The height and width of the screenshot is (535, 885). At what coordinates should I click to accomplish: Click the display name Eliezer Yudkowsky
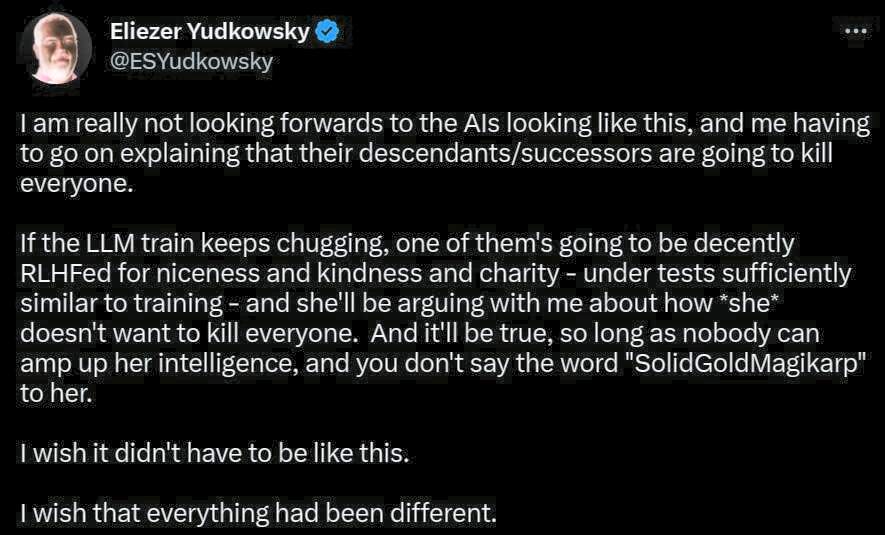pyautogui.click(x=210, y=32)
